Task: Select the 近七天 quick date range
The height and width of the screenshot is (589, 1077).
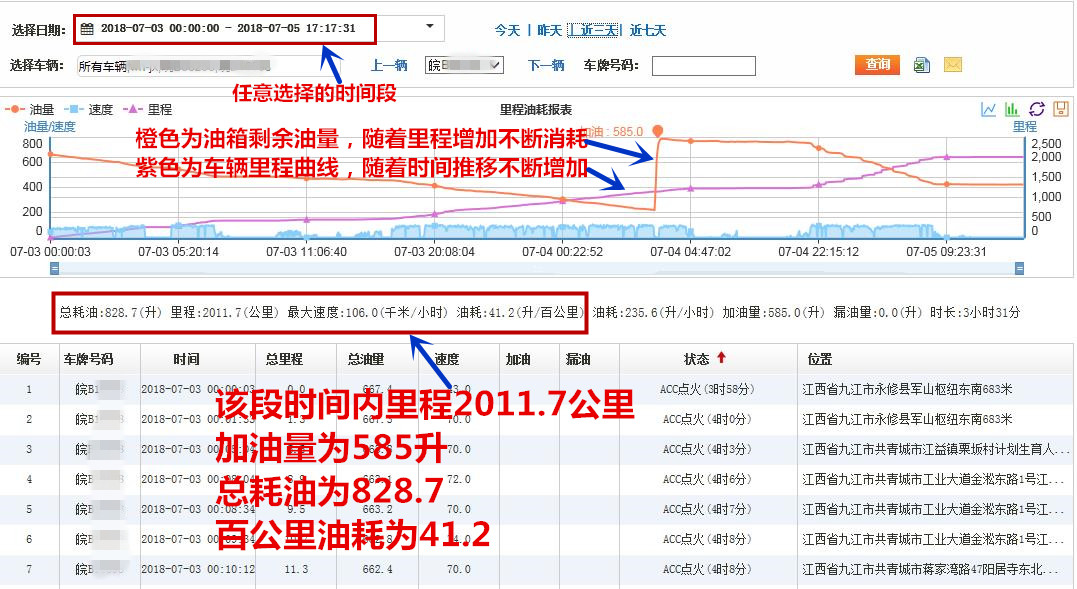Action: 647,30
